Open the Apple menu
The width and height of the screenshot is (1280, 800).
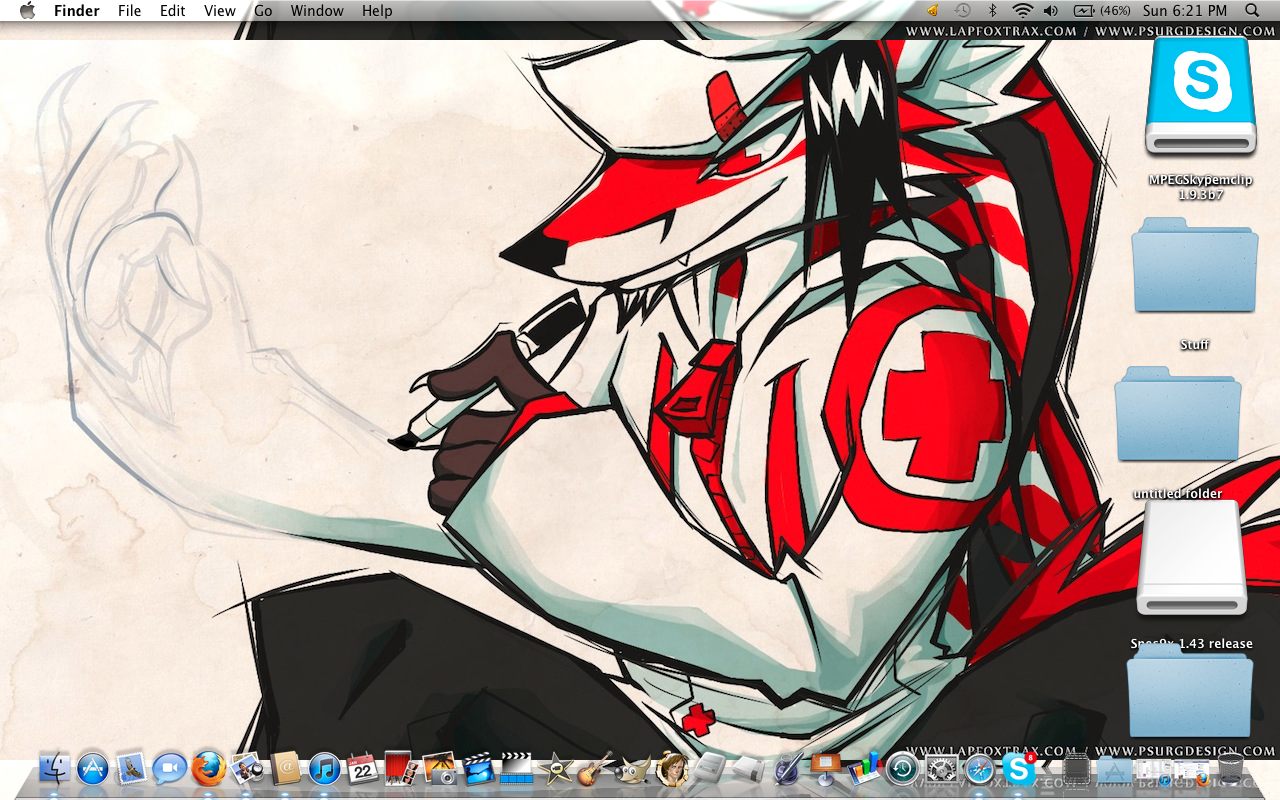(27, 11)
